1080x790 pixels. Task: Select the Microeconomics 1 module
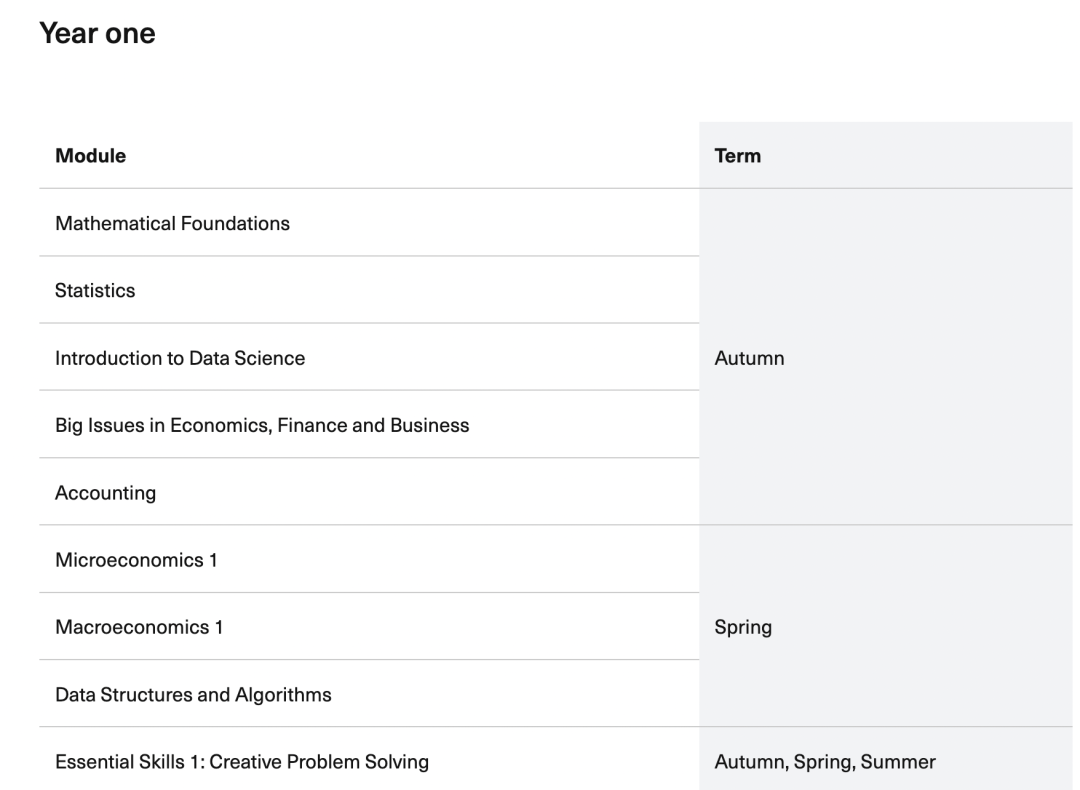click(136, 560)
